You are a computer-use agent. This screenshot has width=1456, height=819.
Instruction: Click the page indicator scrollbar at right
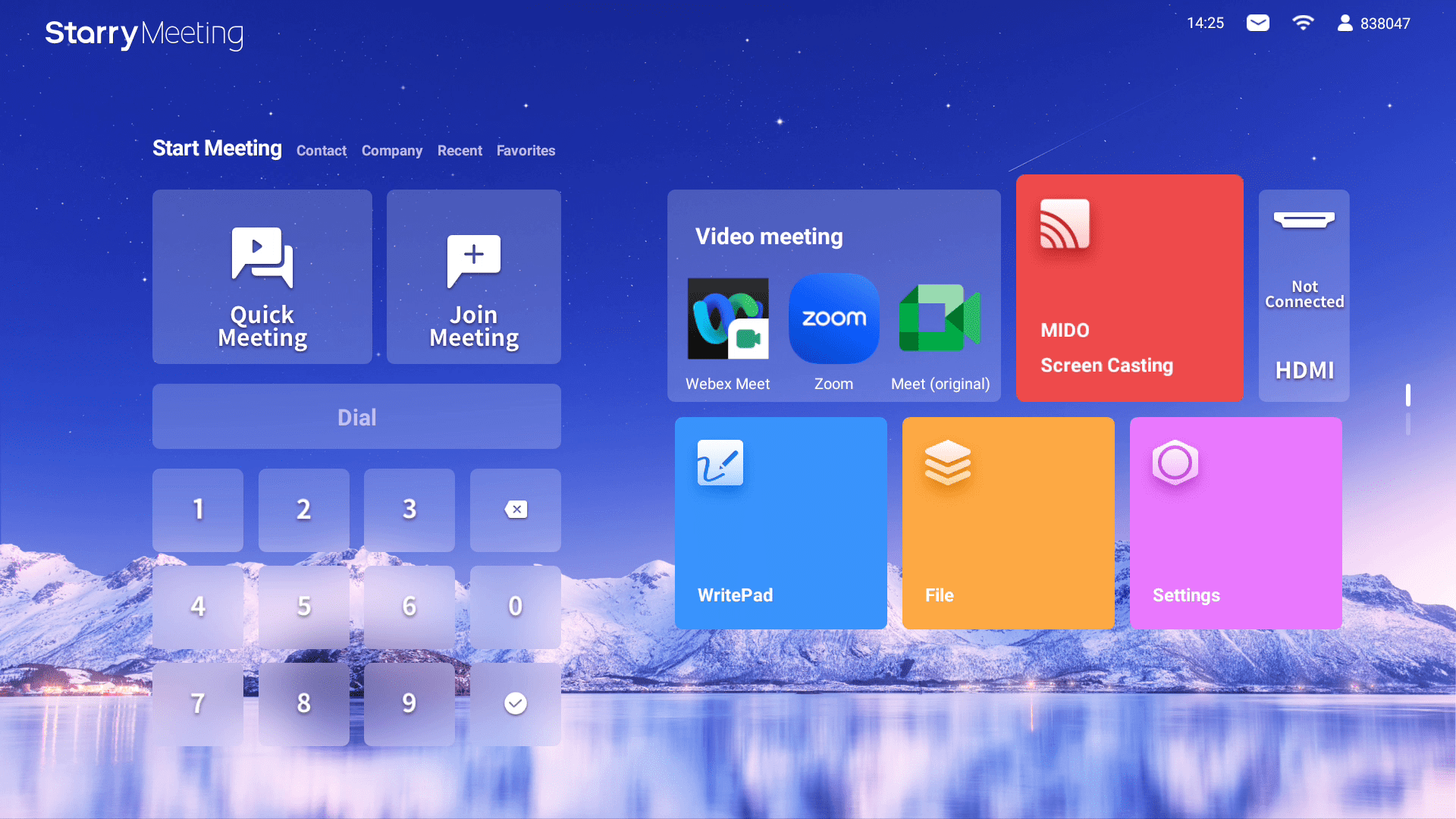pyautogui.click(x=1408, y=409)
